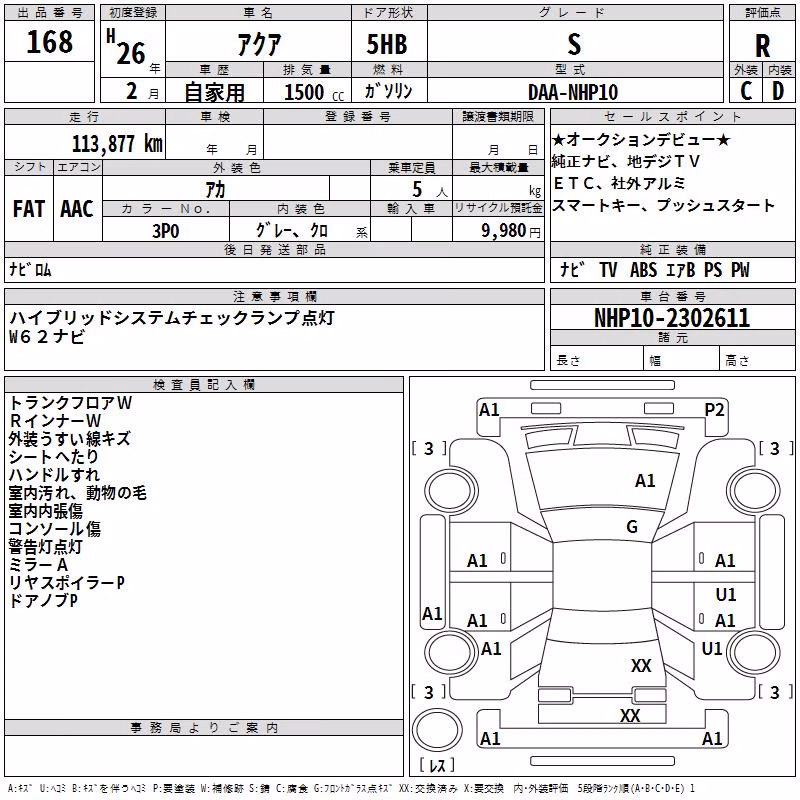Click the 5 人 seating capacity value
This screenshot has height=800, width=800.
(430, 190)
